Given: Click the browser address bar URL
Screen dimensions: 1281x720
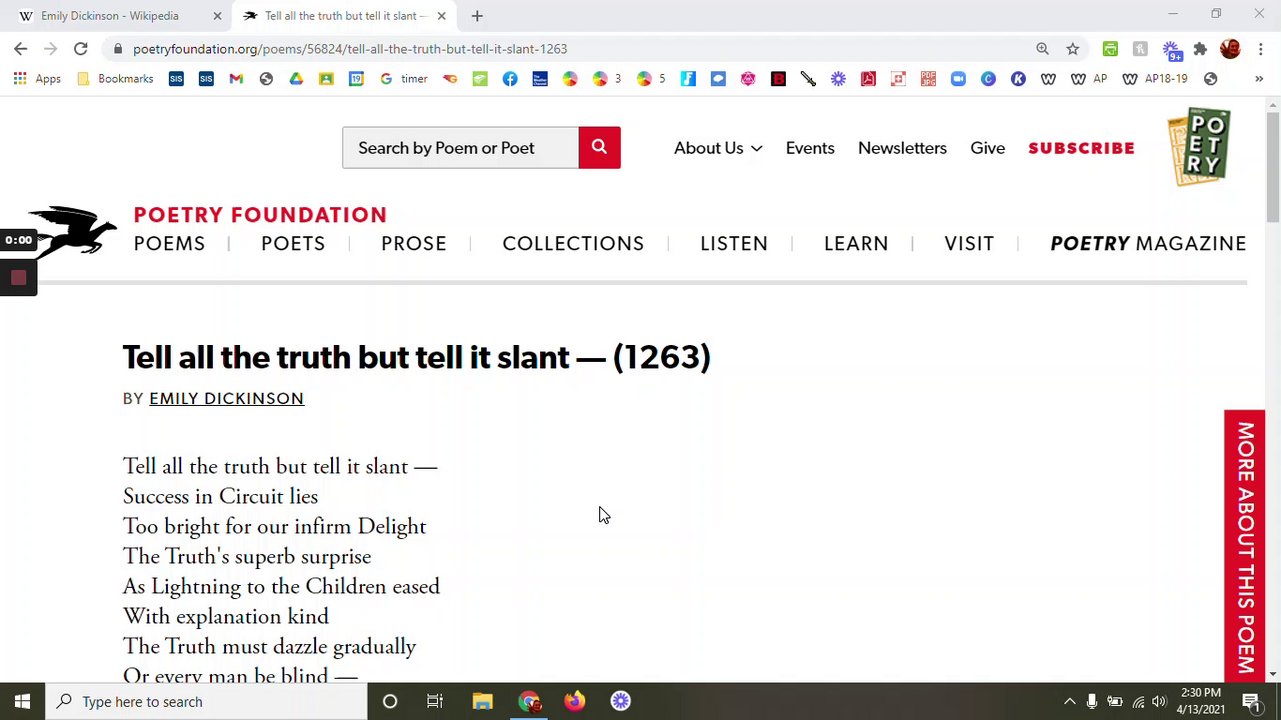Looking at the screenshot, I should pyautogui.click(x=350, y=49).
